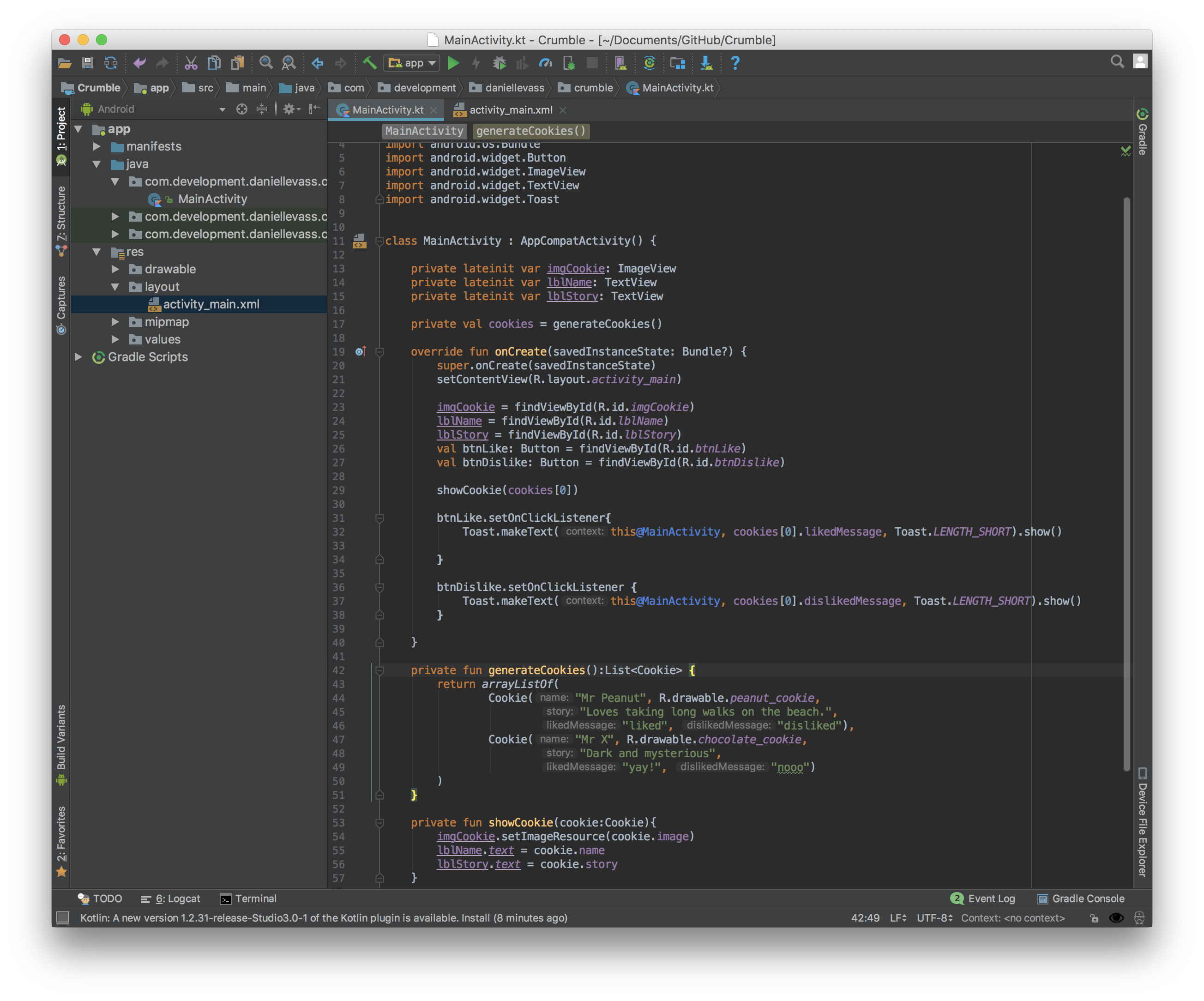Click the Synchronize icon in toolbar

pos(111,63)
